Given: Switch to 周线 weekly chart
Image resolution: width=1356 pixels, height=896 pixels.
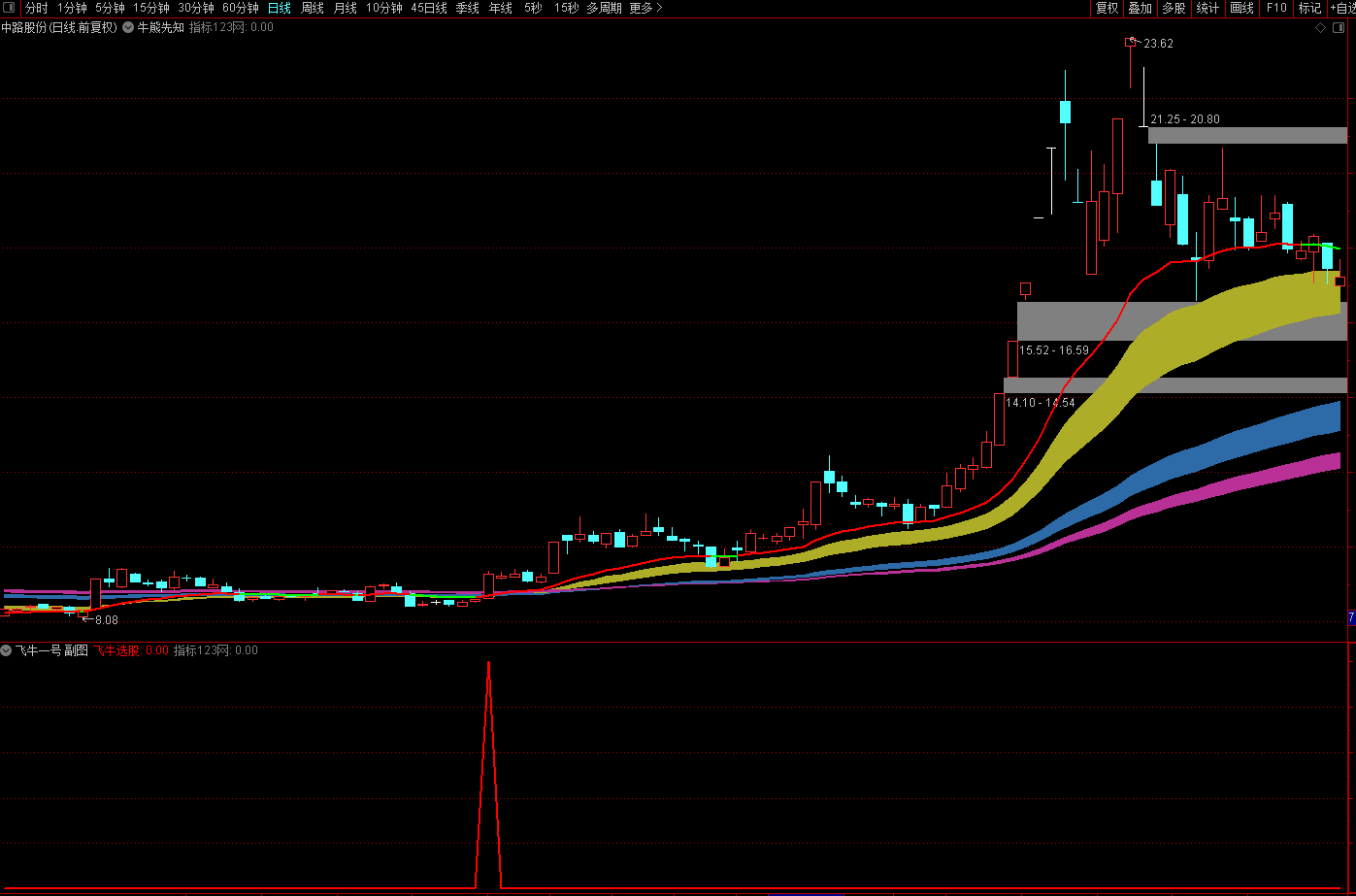Looking at the screenshot, I should pyautogui.click(x=313, y=8).
